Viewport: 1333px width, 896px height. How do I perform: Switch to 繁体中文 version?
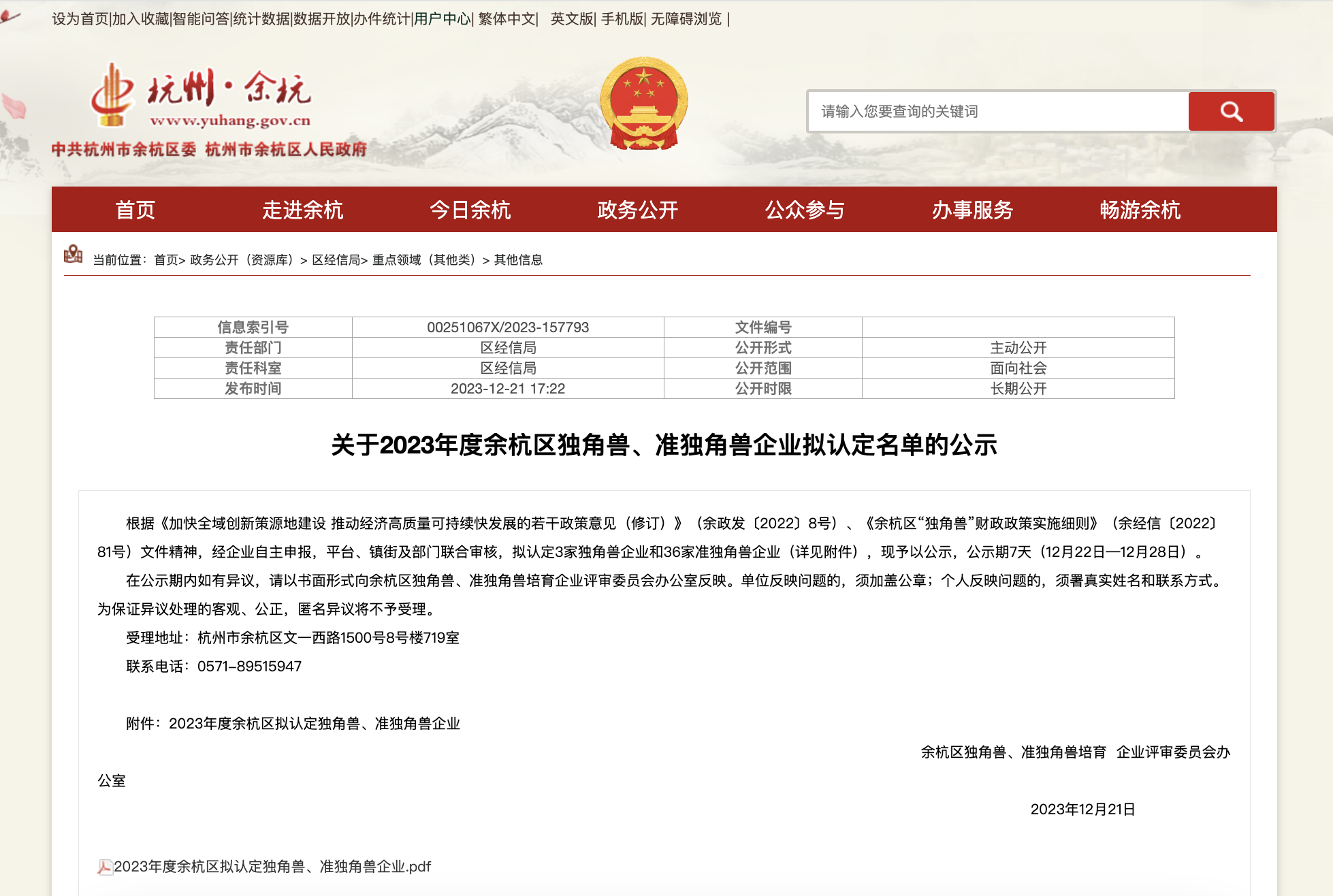[507, 19]
